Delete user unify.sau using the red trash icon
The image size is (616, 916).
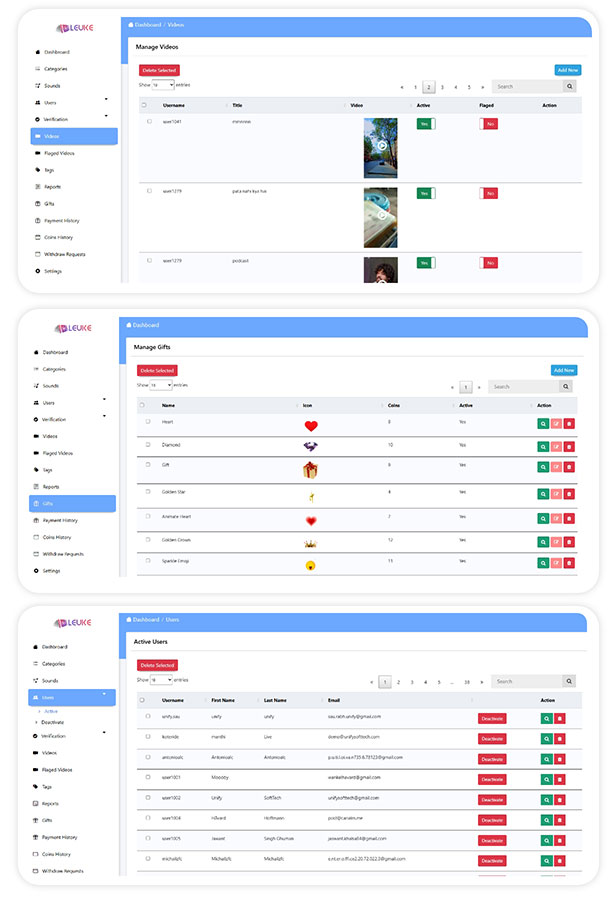click(x=560, y=718)
